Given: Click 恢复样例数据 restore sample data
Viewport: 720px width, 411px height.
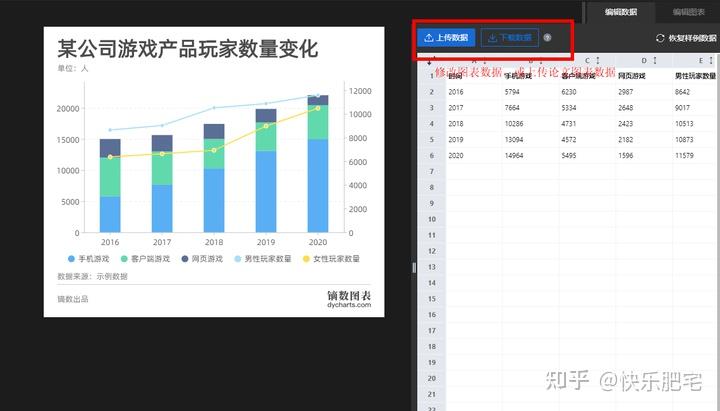Looking at the screenshot, I should point(686,38).
